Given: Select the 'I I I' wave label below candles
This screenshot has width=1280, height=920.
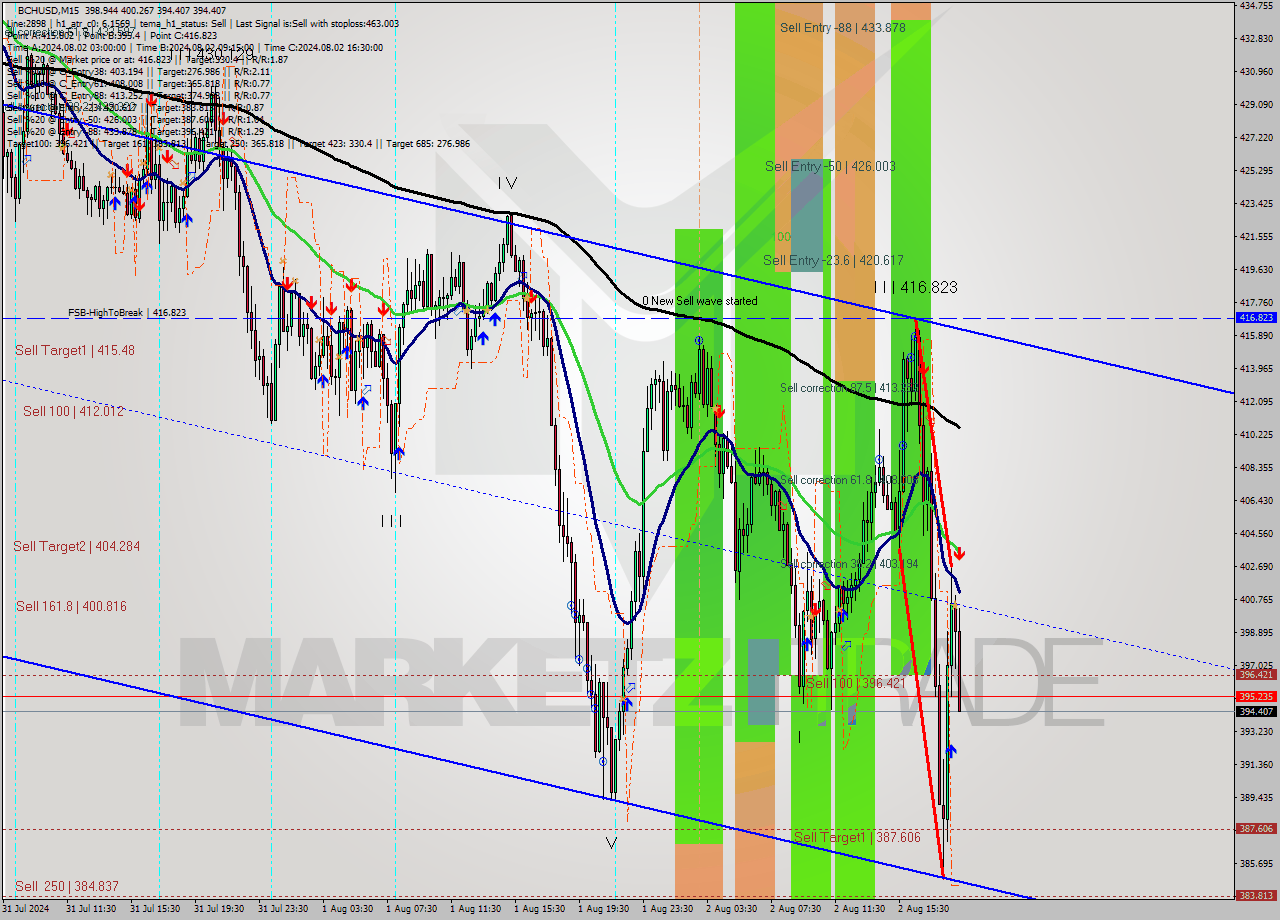Looking at the screenshot, I should [x=392, y=521].
